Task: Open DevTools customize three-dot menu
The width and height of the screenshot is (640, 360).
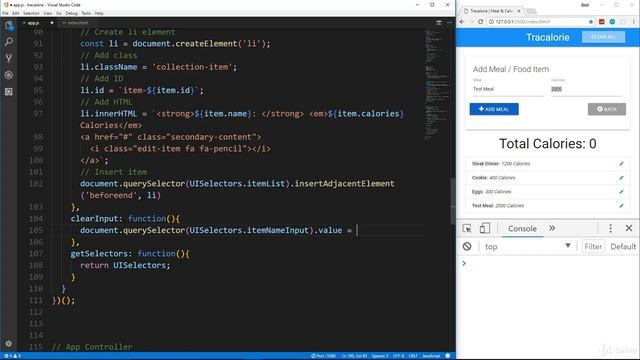Action: pos(610,229)
